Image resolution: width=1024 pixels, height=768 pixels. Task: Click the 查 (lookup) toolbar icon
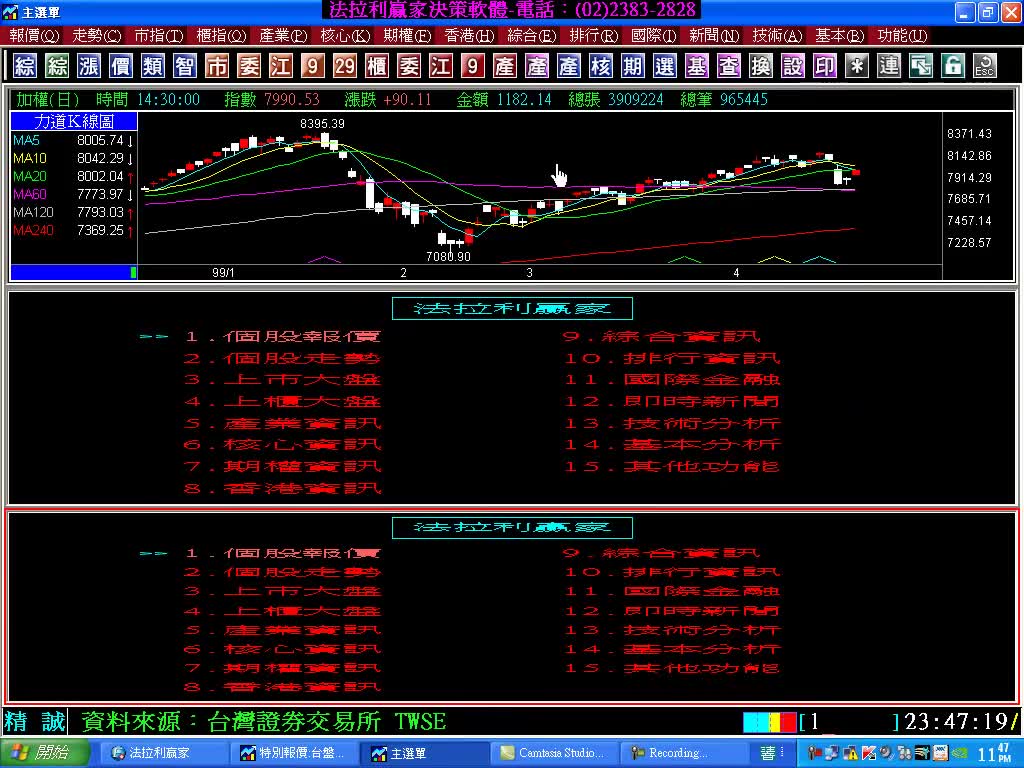pos(729,66)
